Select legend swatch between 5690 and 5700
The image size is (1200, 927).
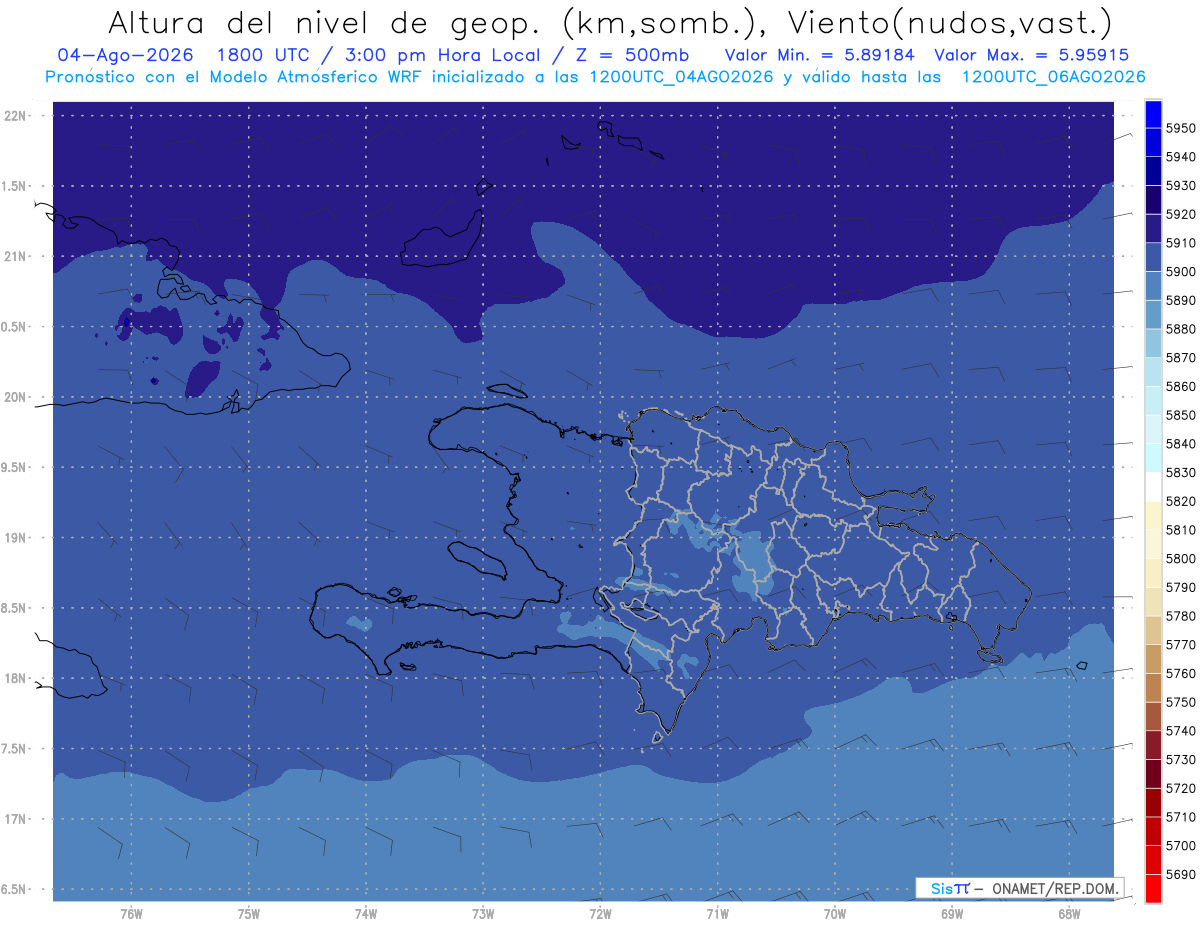[x=1153, y=860]
